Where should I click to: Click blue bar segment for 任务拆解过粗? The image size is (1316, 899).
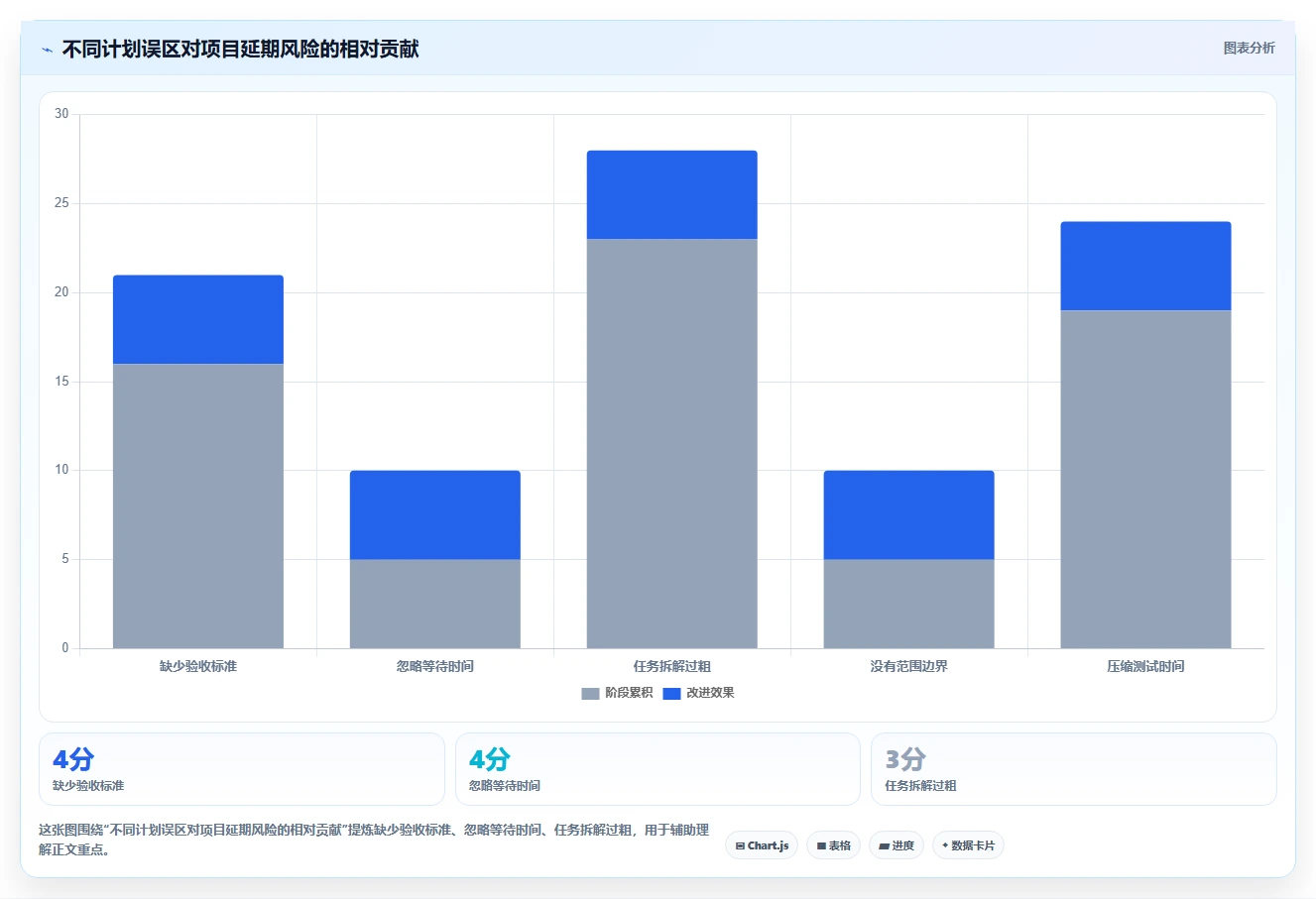[672, 195]
